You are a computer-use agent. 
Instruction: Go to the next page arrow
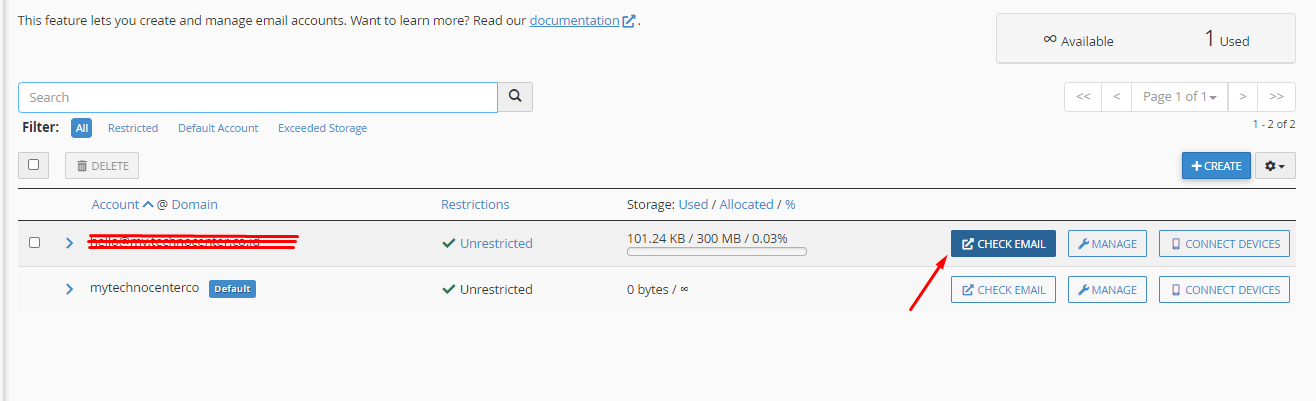click(1242, 97)
